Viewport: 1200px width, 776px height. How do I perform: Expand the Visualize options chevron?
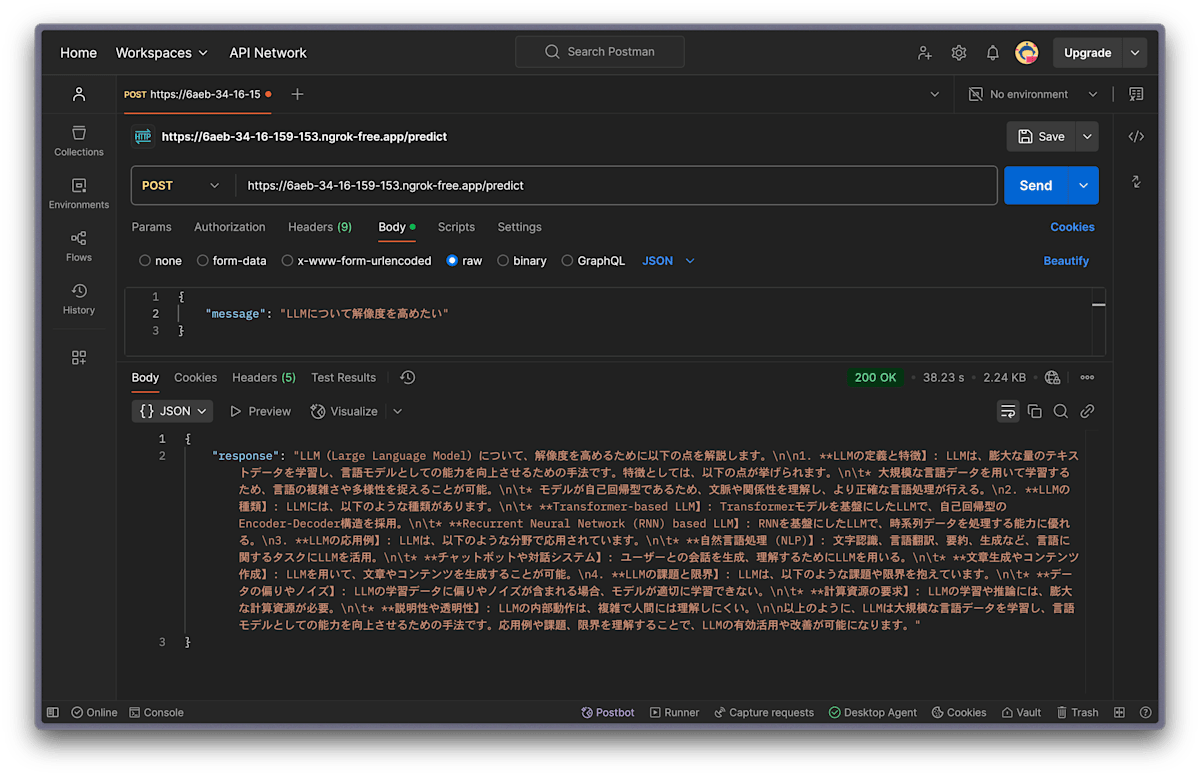click(397, 411)
